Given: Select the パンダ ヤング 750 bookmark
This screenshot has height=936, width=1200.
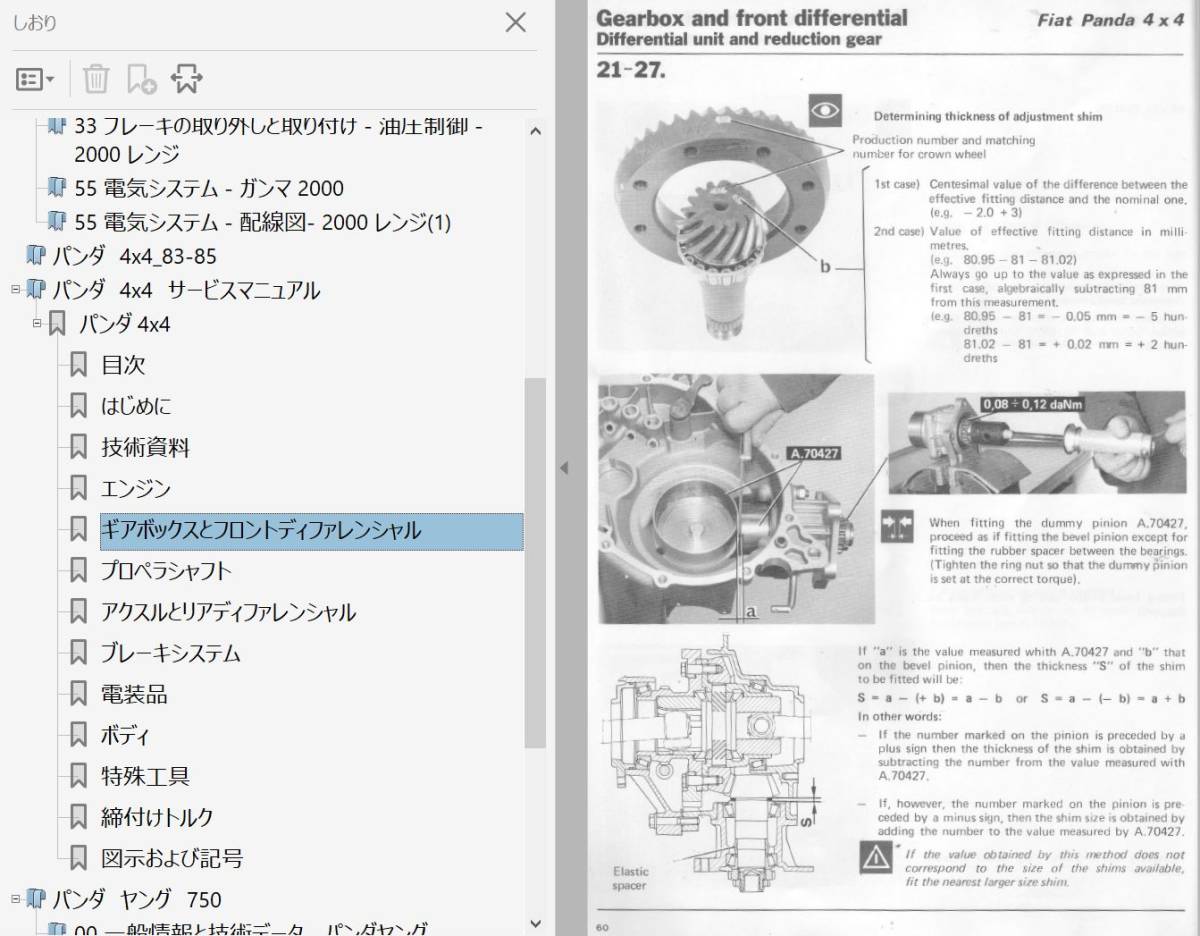Looking at the screenshot, I should click(x=137, y=899).
